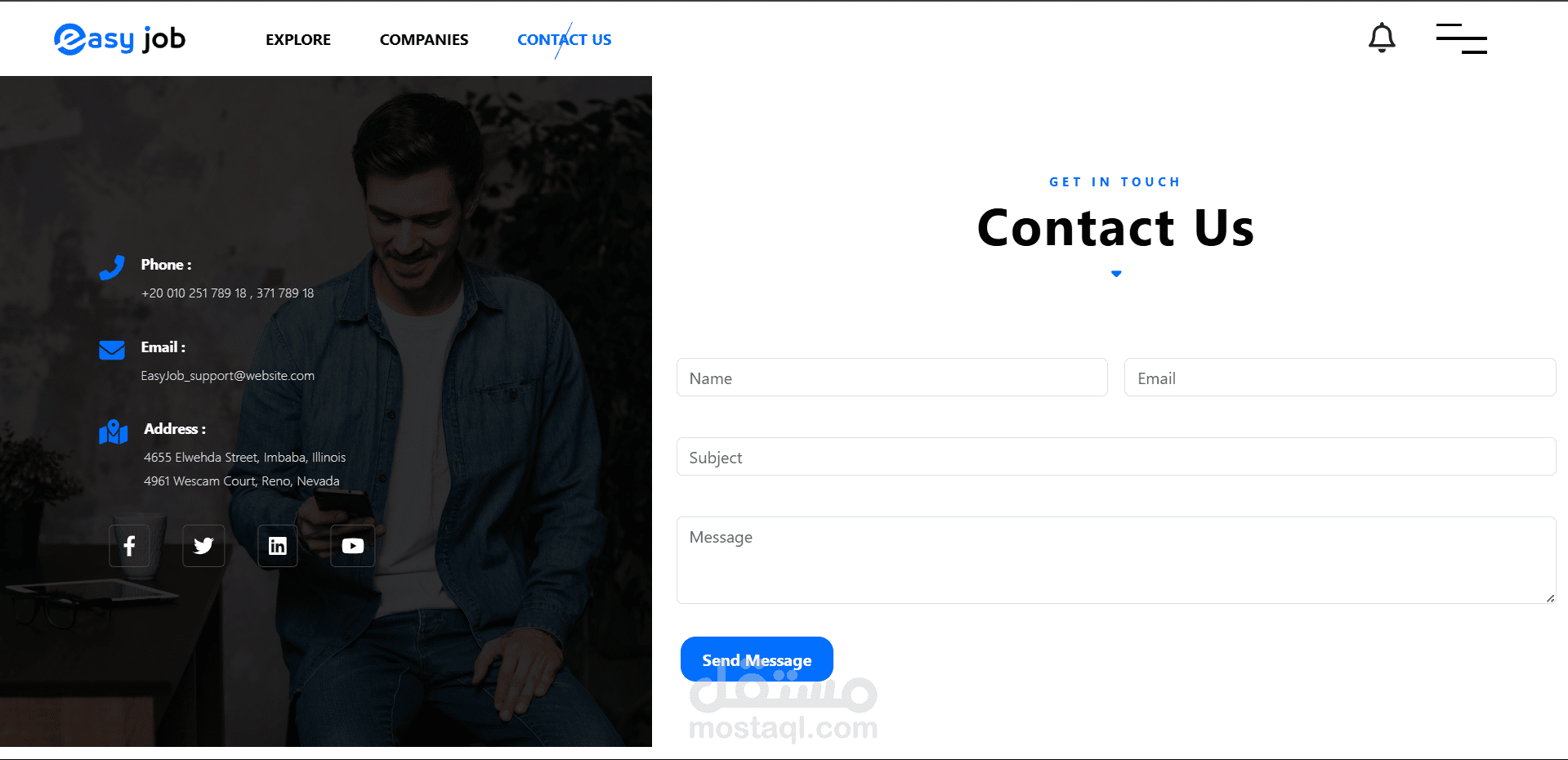Click the Easy job logo
Viewport: 1568px width, 760px height.
(120, 39)
